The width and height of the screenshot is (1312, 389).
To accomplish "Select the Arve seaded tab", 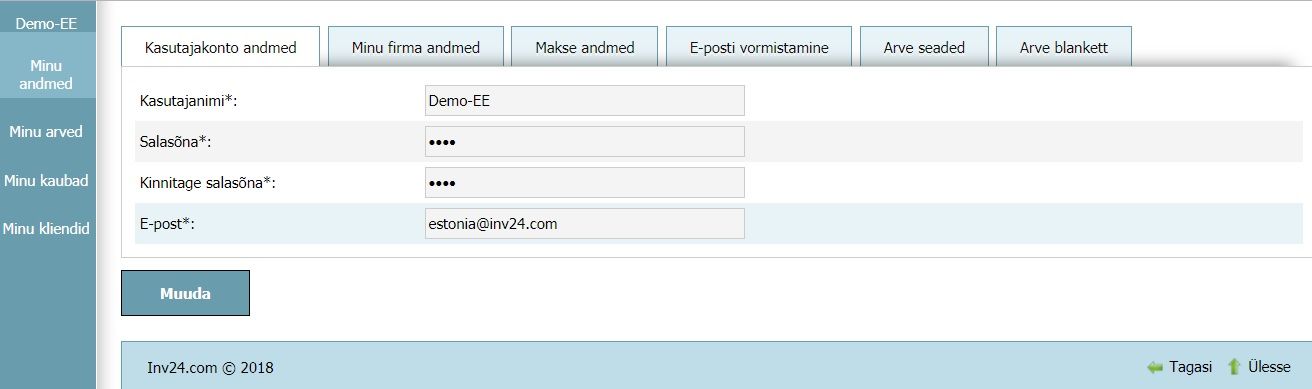I will coord(924,47).
